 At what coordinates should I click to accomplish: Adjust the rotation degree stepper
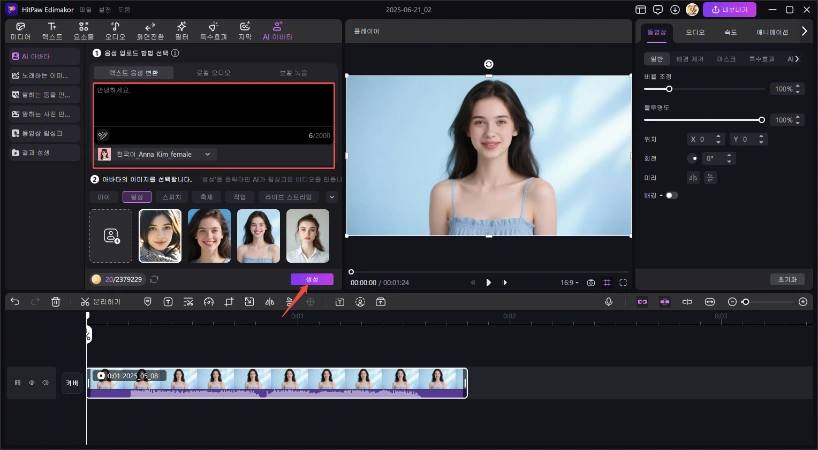[729, 159]
